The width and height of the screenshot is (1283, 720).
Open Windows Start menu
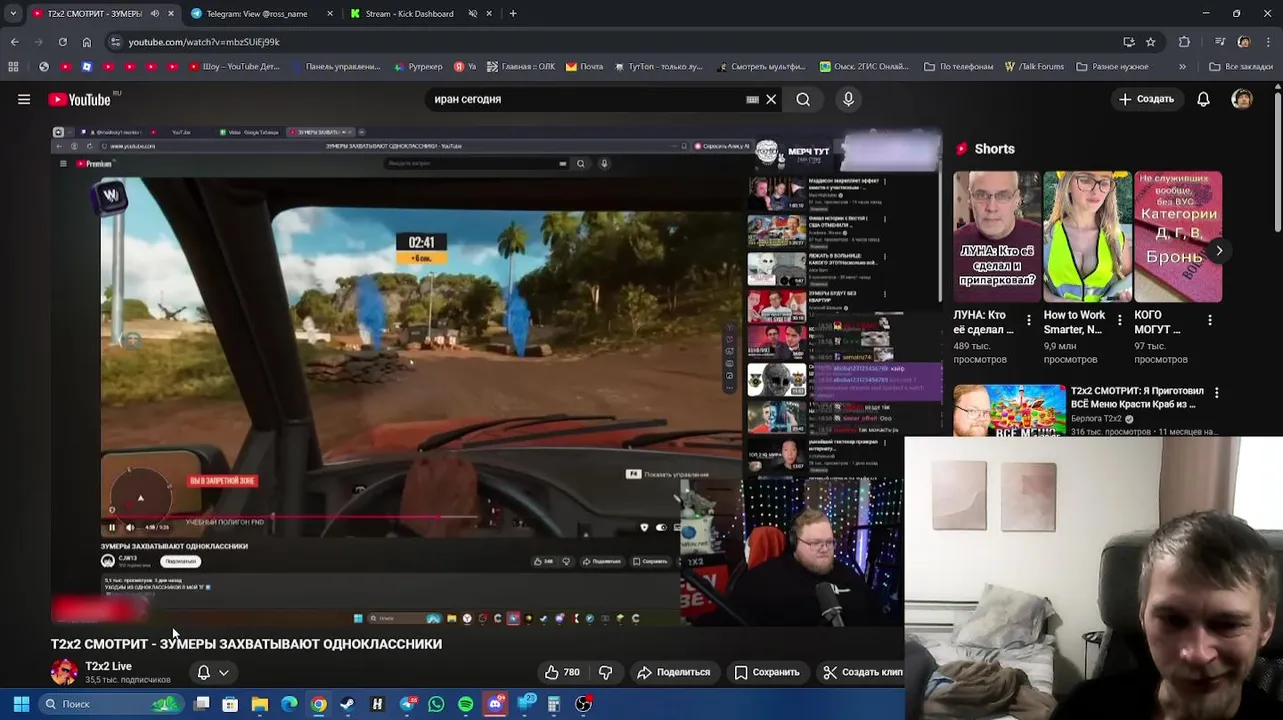coord(21,704)
